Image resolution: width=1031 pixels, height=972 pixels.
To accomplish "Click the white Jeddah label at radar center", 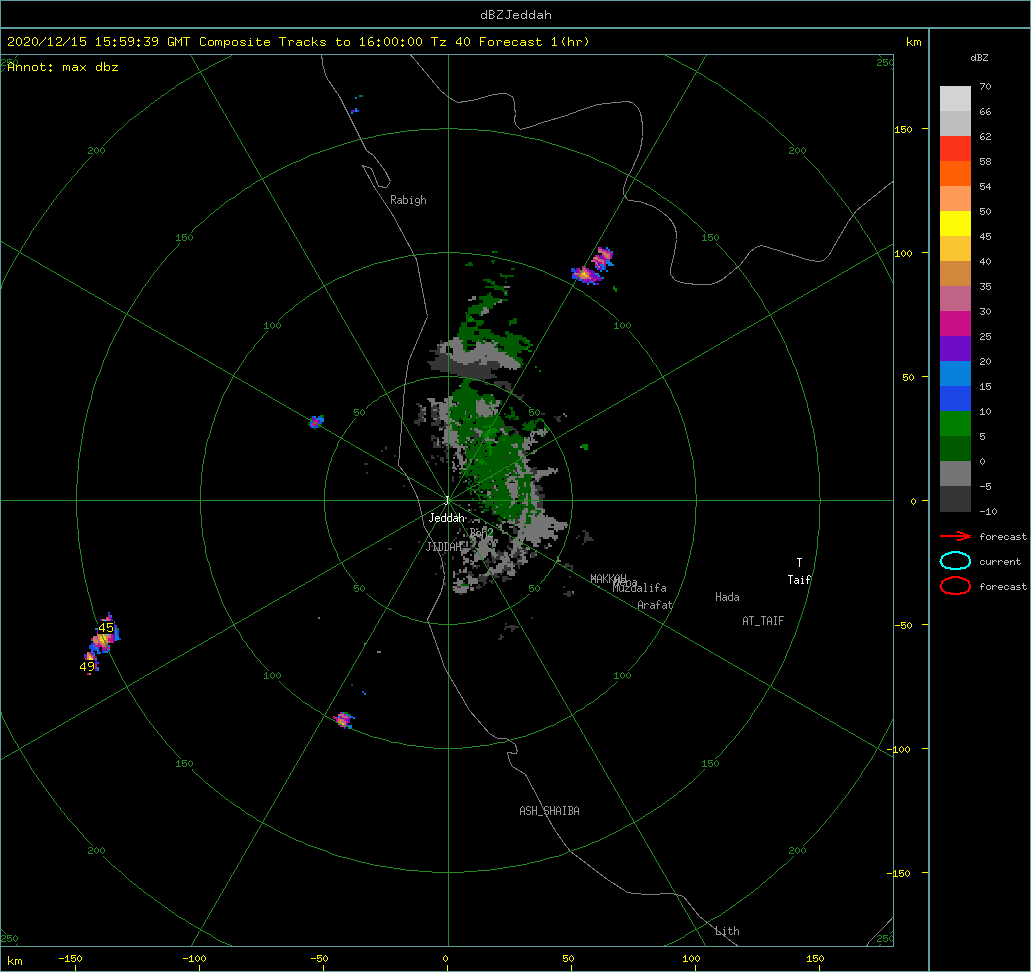I will (x=446, y=518).
